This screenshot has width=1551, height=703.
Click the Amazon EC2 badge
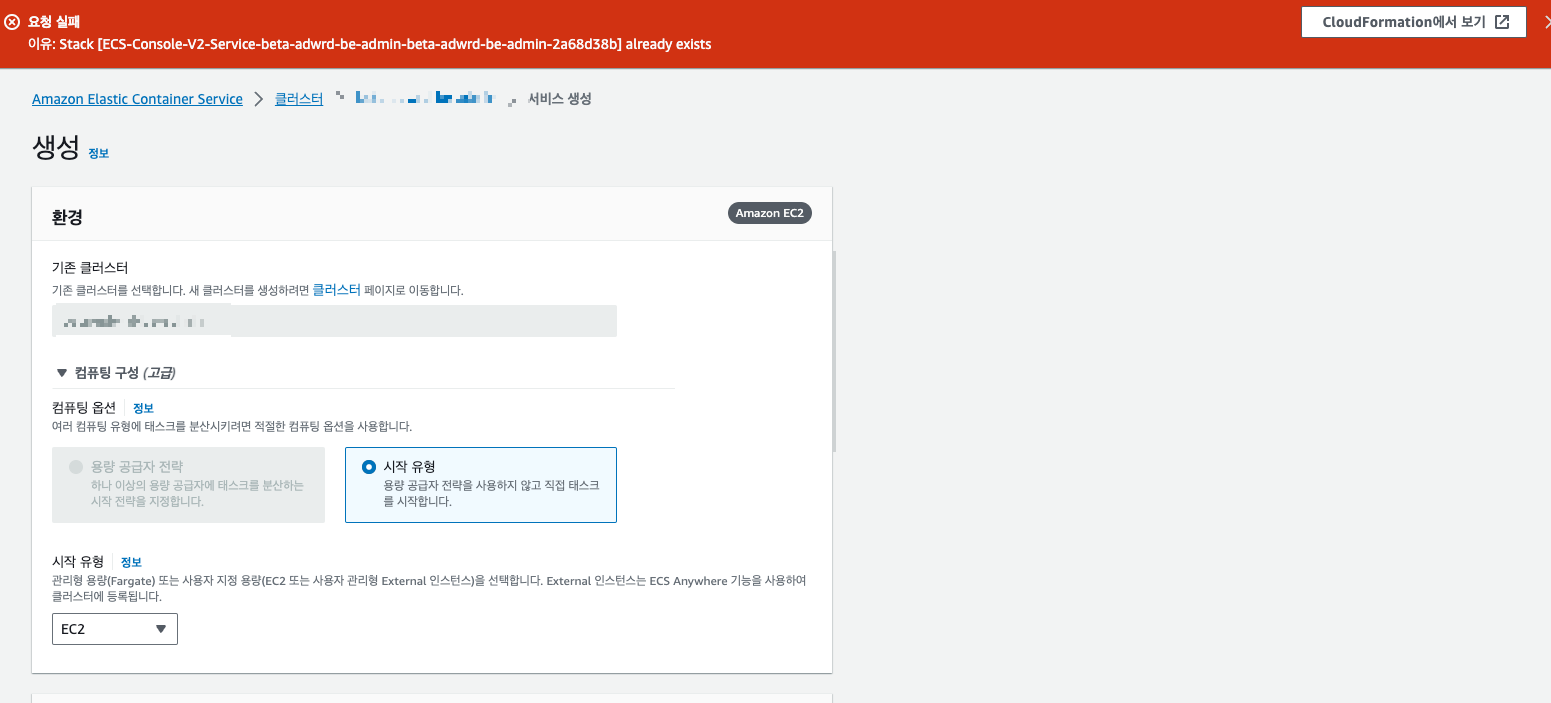point(770,213)
